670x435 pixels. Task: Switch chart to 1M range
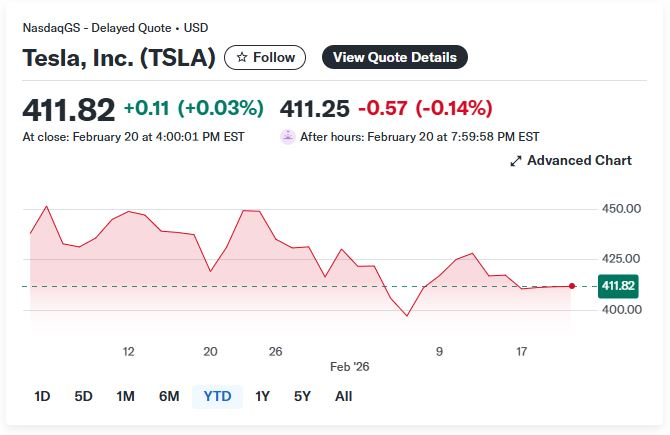point(125,396)
